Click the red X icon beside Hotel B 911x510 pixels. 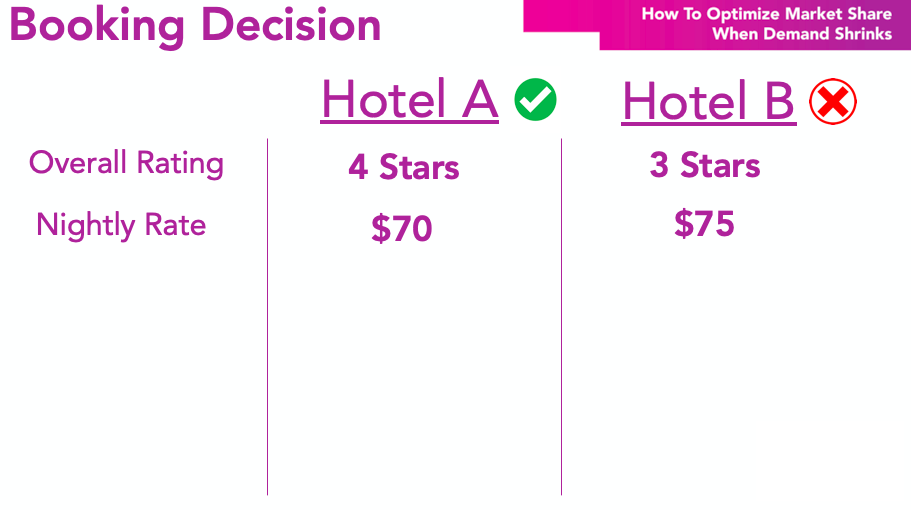pyautogui.click(x=833, y=102)
